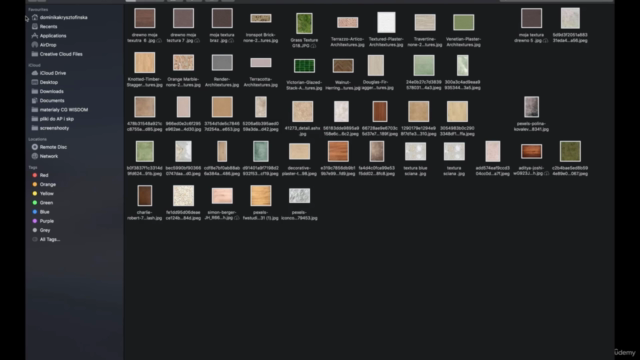Open screenshooty folder in sidebar
This screenshot has width=640, height=360.
point(51,128)
